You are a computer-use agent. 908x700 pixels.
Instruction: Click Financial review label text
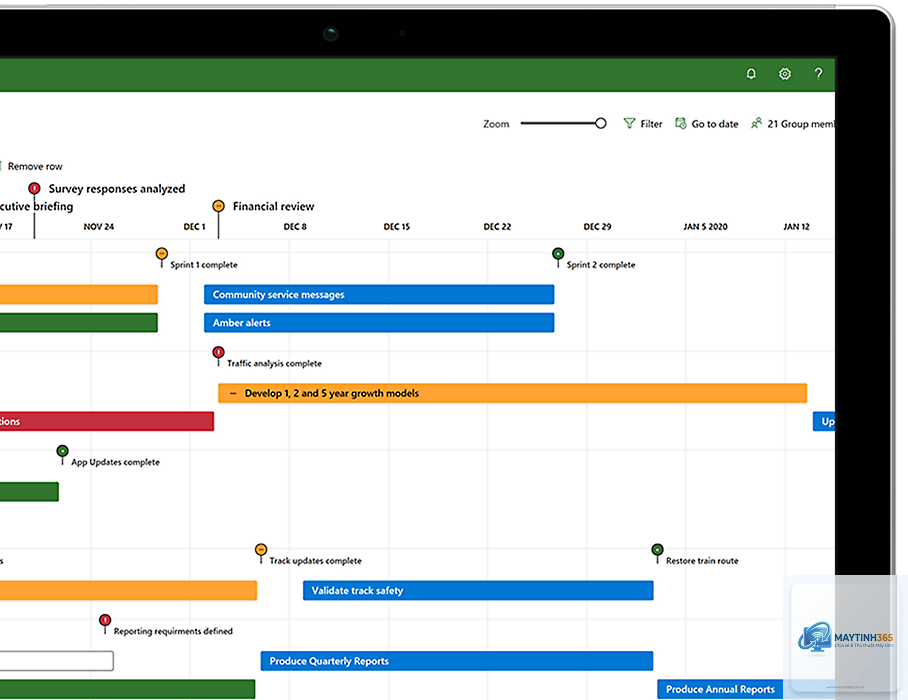pyautogui.click(x=273, y=206)
